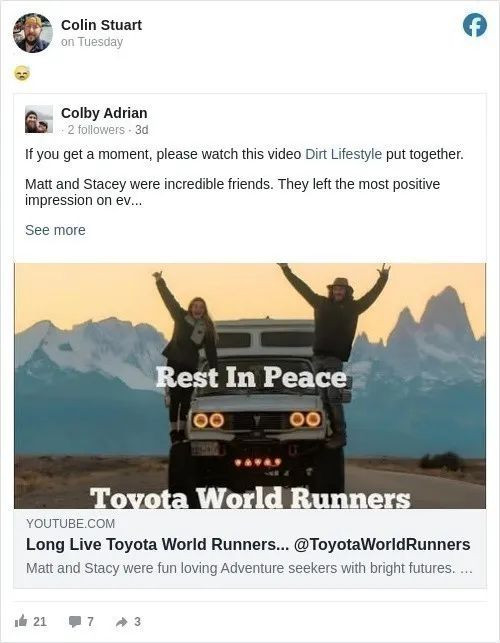The width and height of the screenshot is (500, 643).
Task: View the 7 comments count
Action: pos(90,622)
